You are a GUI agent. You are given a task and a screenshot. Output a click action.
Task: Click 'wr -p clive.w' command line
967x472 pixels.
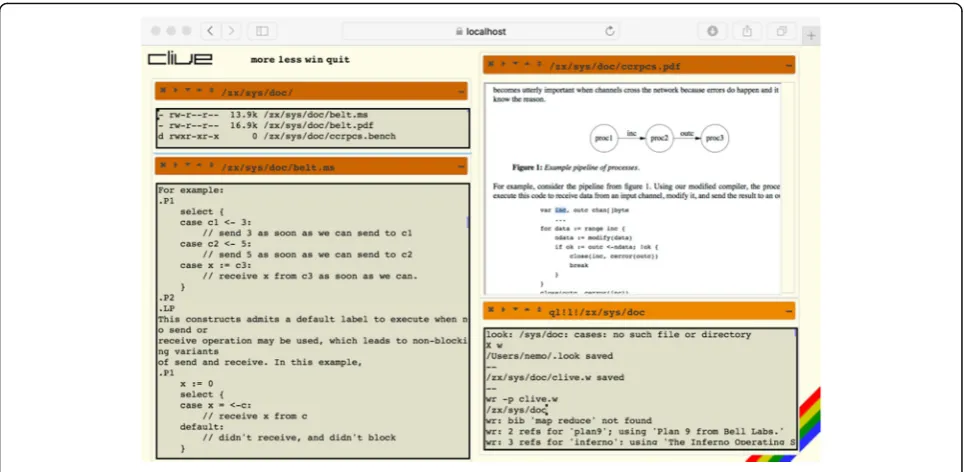[x=522, y=399]
